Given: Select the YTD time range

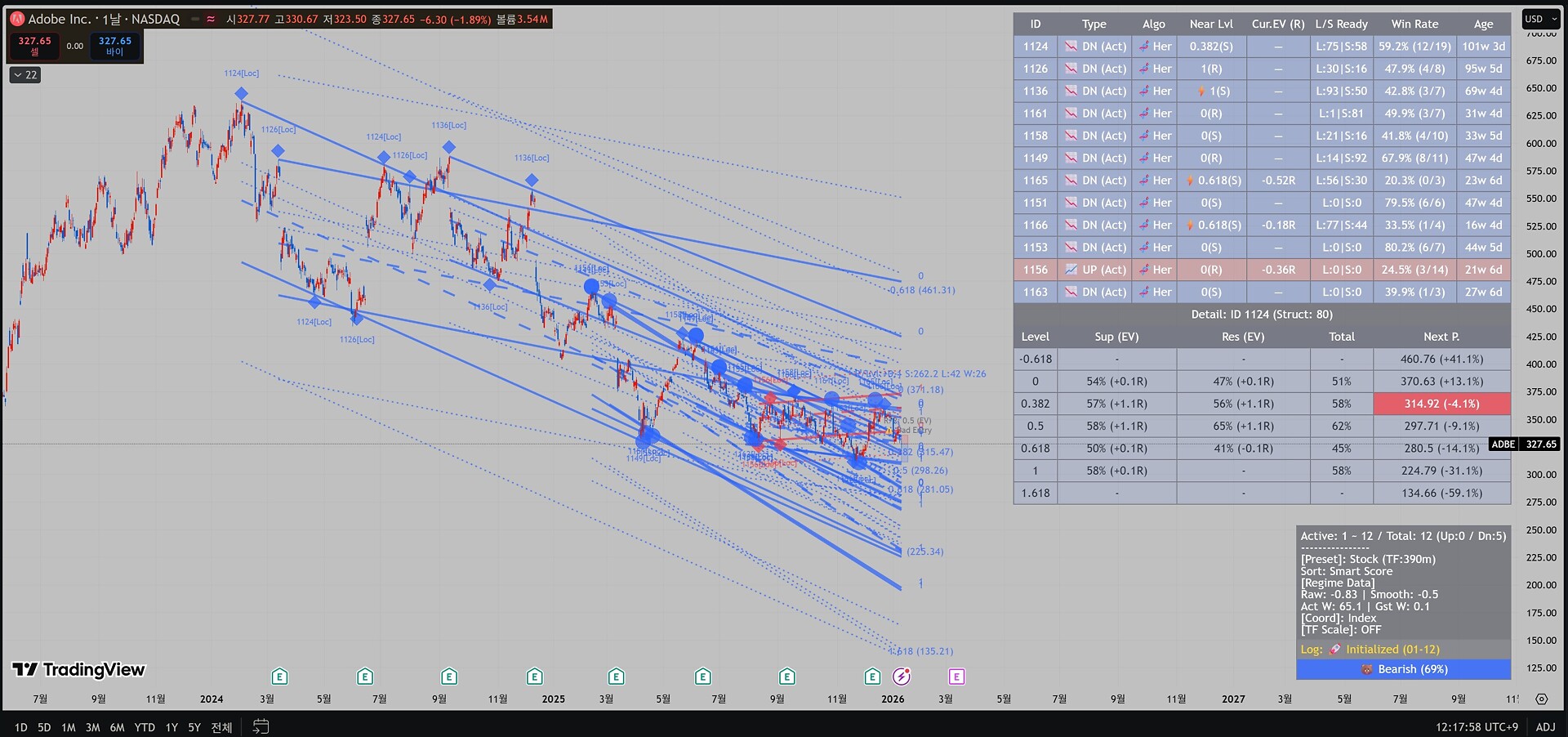Looking at the screenshot, I should click(x=145, y=727).
